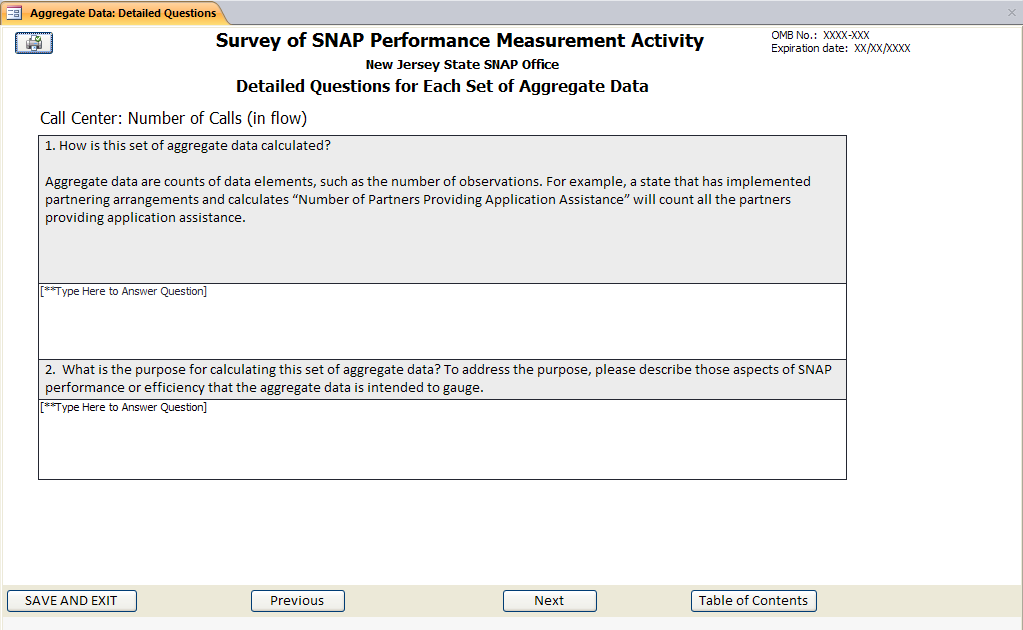The height and width of the screenshot is (630, 1023).
Task: Close the form with the top-right X
Action: point(1011,13)
